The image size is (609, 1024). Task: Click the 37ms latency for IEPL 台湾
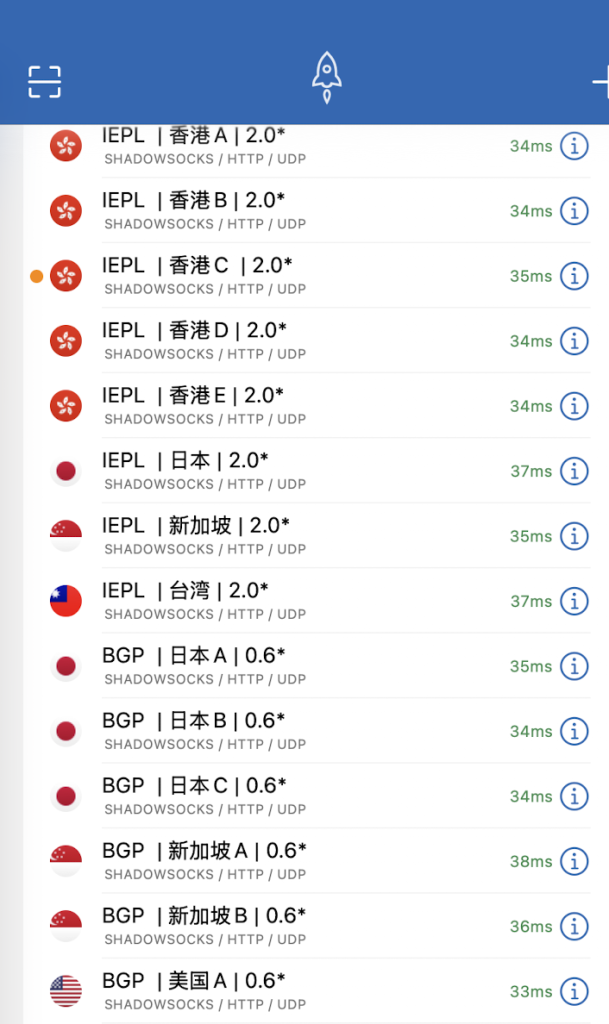click(x=531, y=601)
